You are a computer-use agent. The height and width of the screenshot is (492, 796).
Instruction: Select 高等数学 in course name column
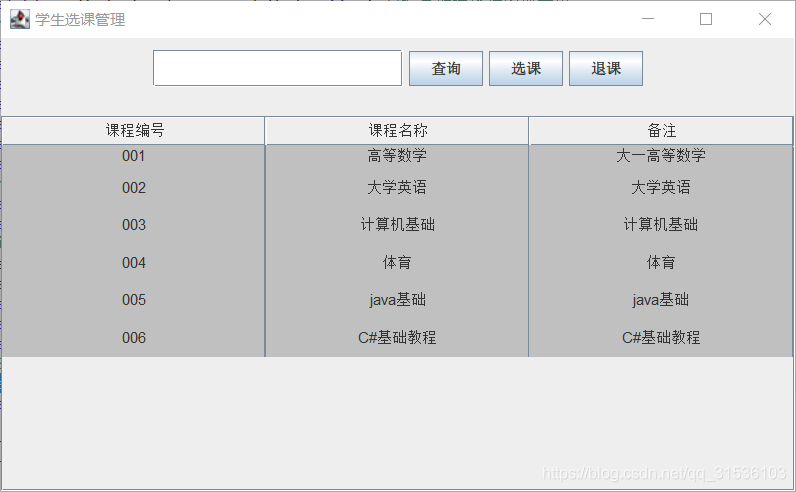[397, 155]
